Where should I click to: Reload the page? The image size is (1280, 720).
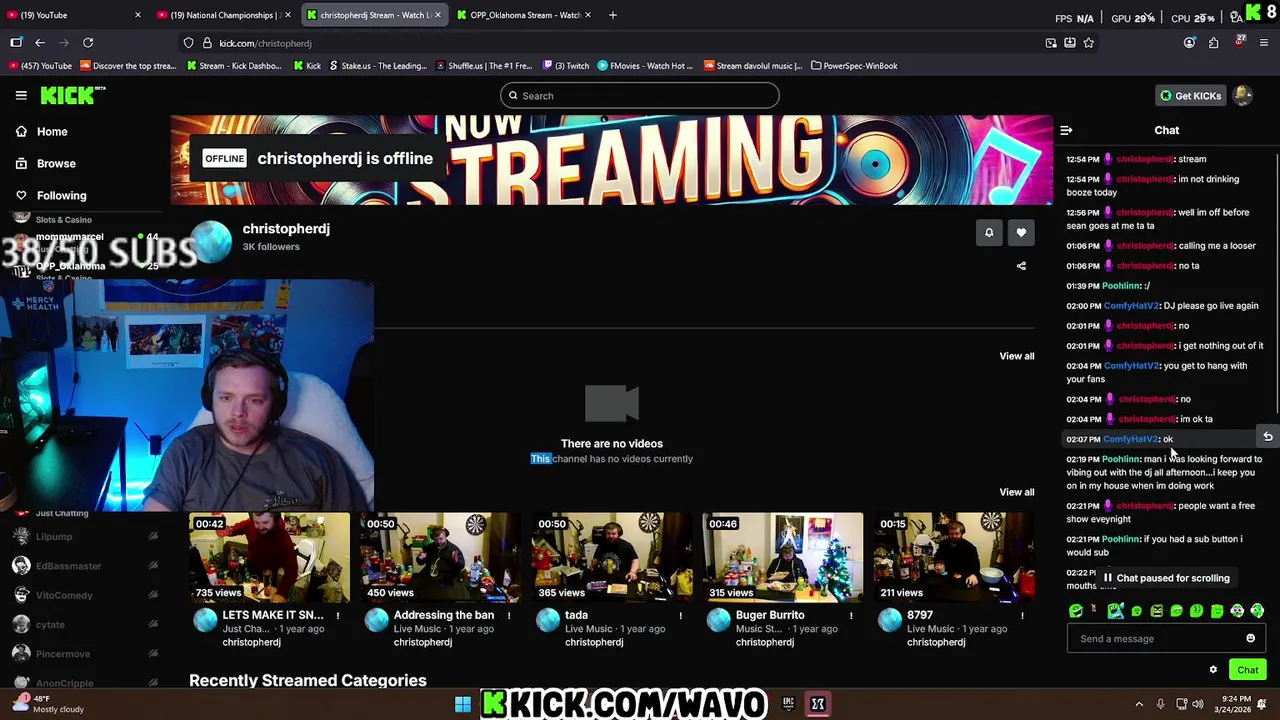coord(88,43)
